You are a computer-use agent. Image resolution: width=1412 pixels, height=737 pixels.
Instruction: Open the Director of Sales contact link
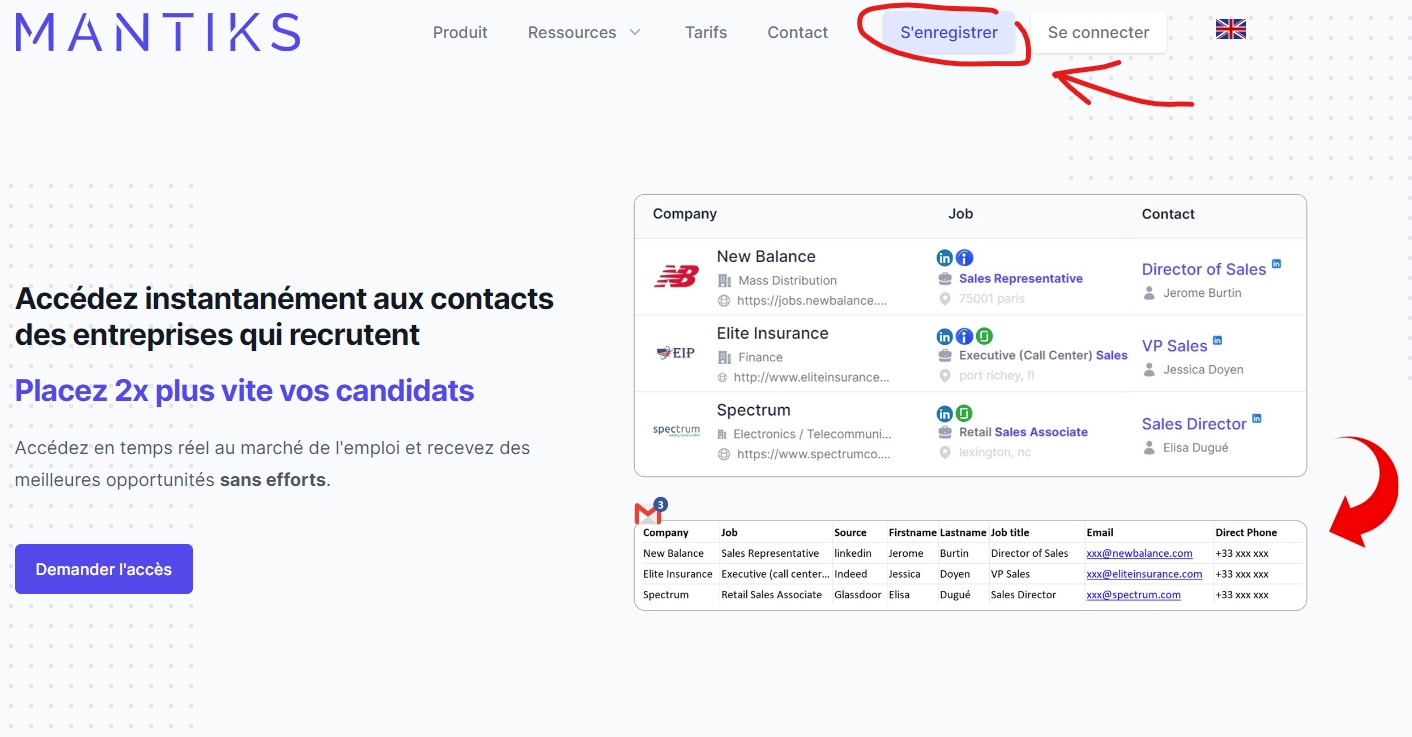click(1204, 270)
